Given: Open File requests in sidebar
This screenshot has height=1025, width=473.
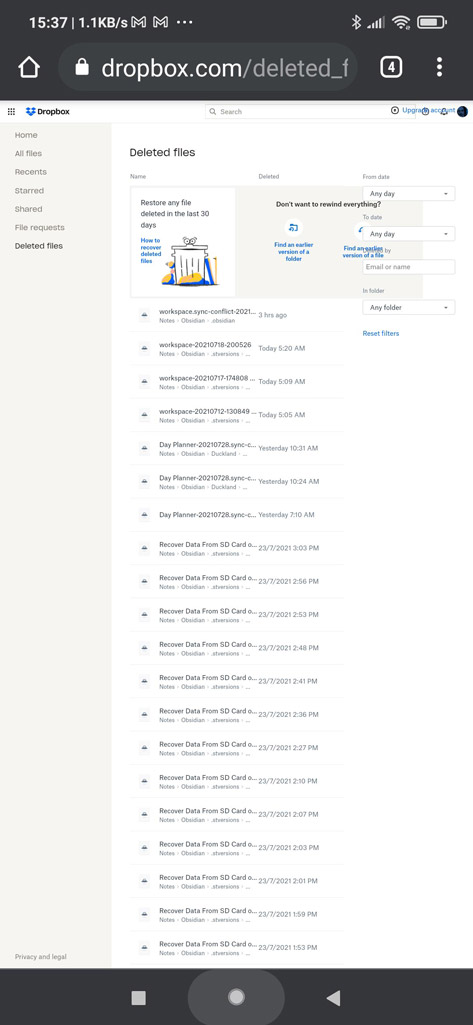Looking at the screenshot, I should 39,227.
